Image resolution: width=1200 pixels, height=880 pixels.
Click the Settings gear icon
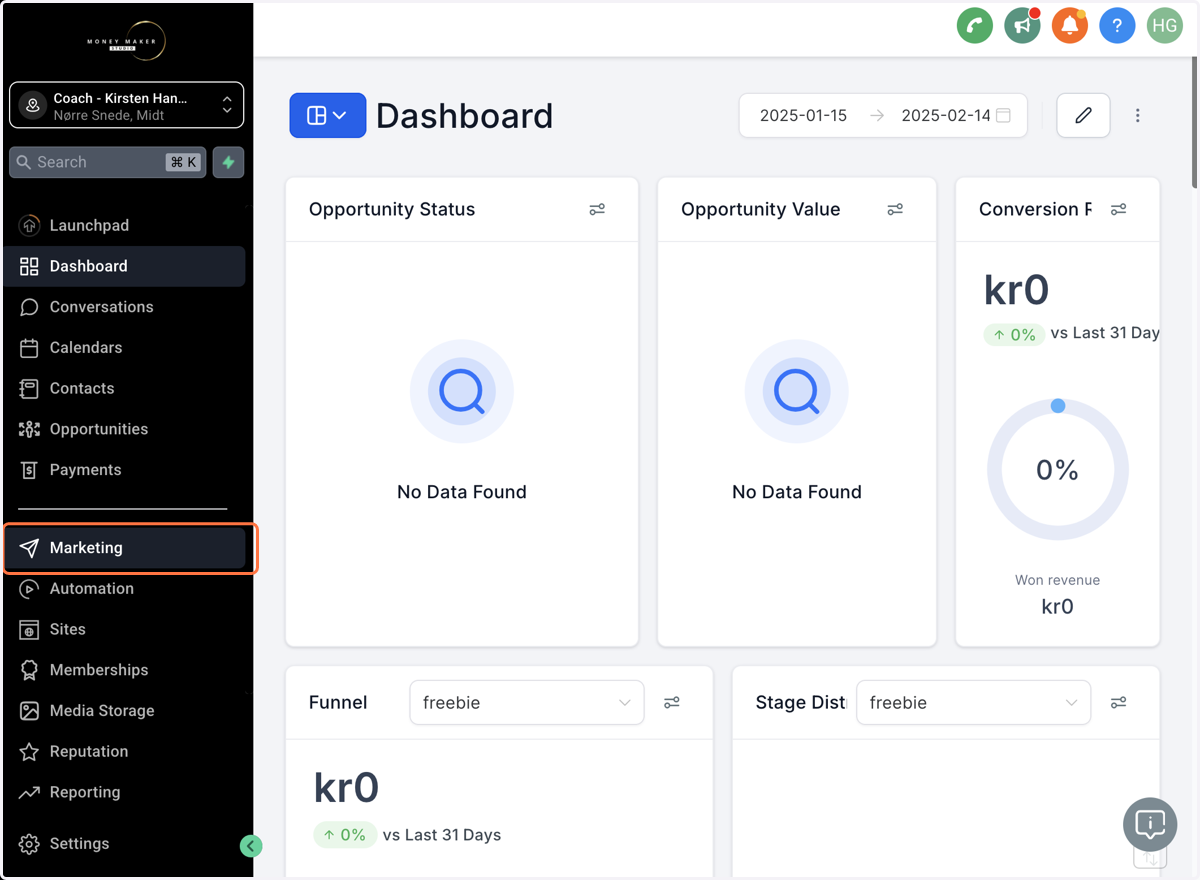click(29, 844)
